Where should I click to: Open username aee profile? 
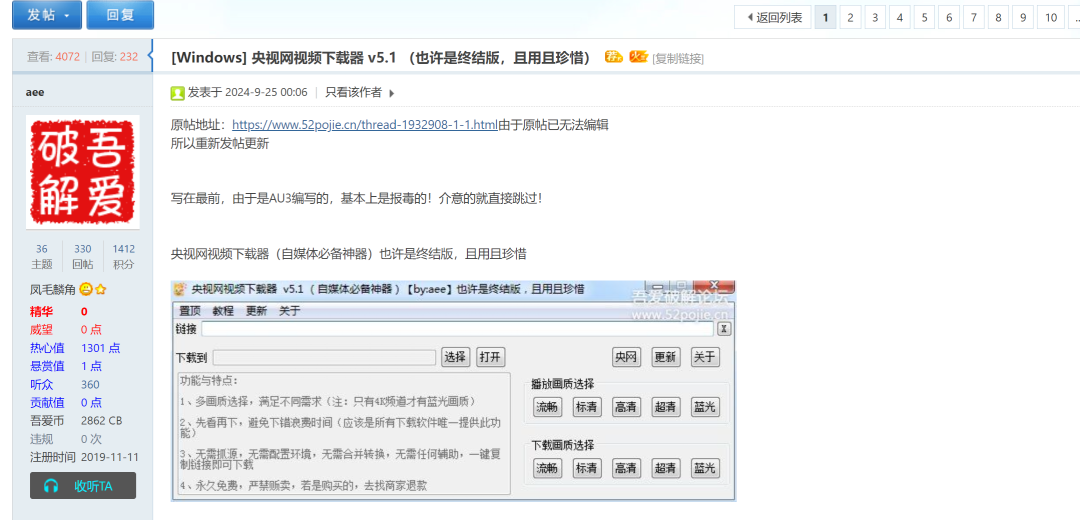coord(35,92)
